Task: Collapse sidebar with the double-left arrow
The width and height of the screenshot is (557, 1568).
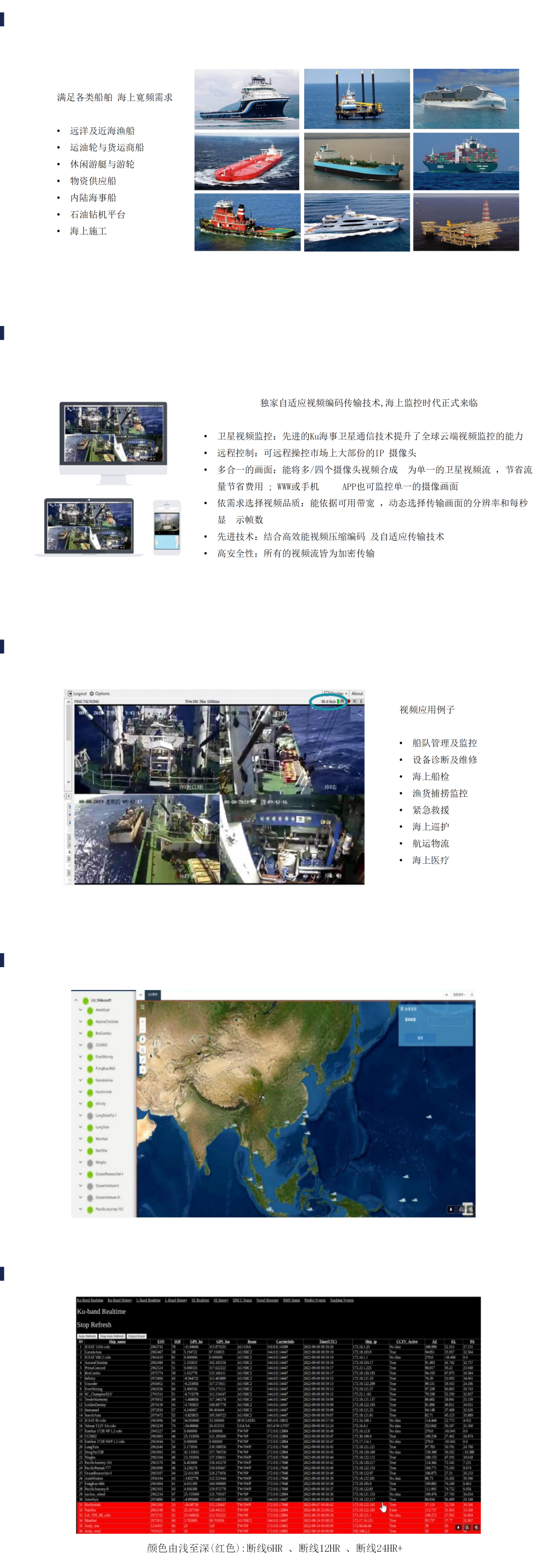Action: point(141,995)
